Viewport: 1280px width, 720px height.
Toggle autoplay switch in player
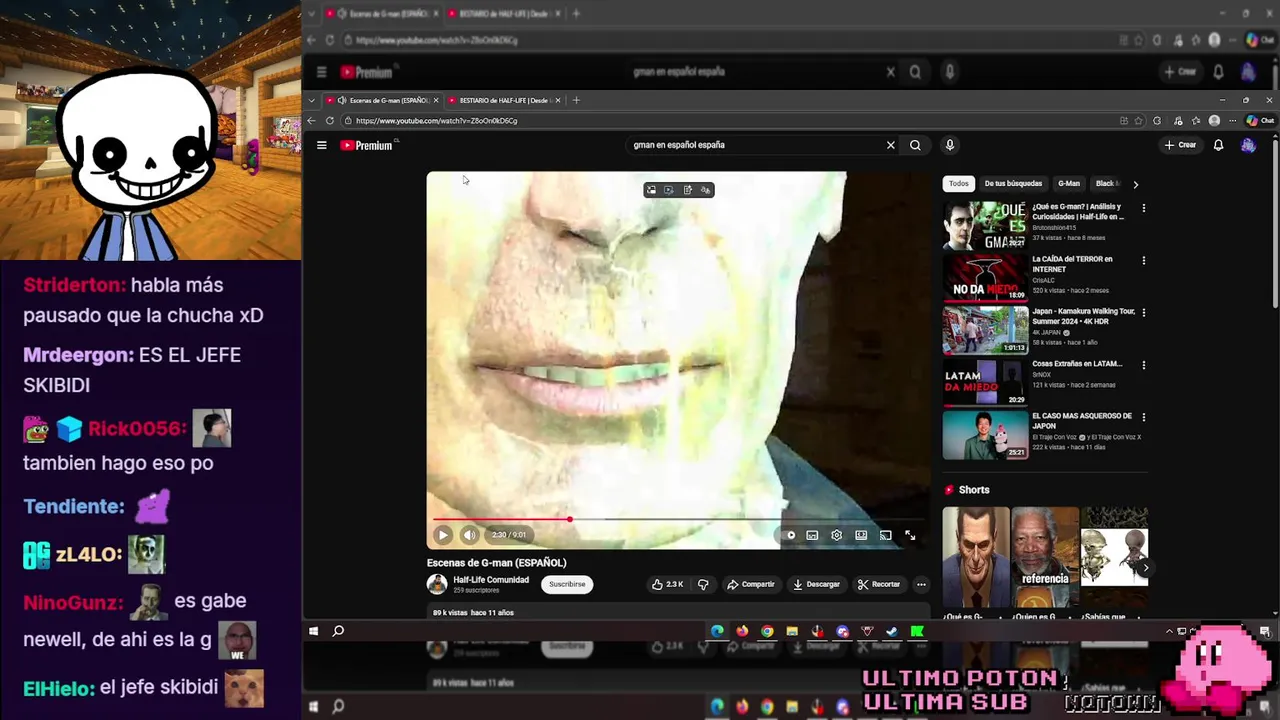click(790, 535)
